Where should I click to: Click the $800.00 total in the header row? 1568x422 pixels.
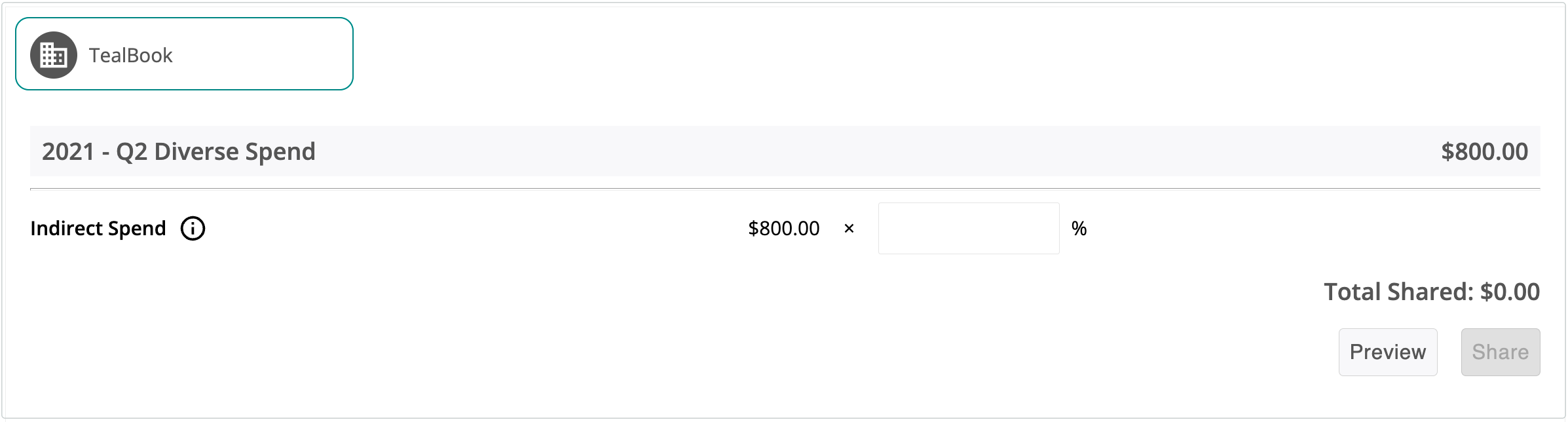point(1484,152)
